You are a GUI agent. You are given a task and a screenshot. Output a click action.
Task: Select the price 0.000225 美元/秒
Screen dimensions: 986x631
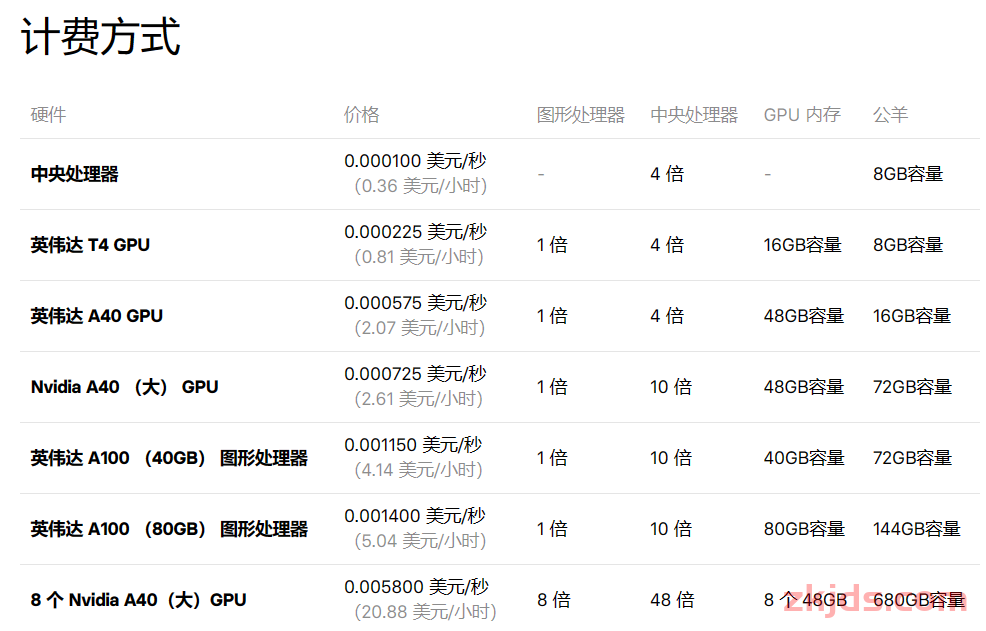click(x=415, y=232)
